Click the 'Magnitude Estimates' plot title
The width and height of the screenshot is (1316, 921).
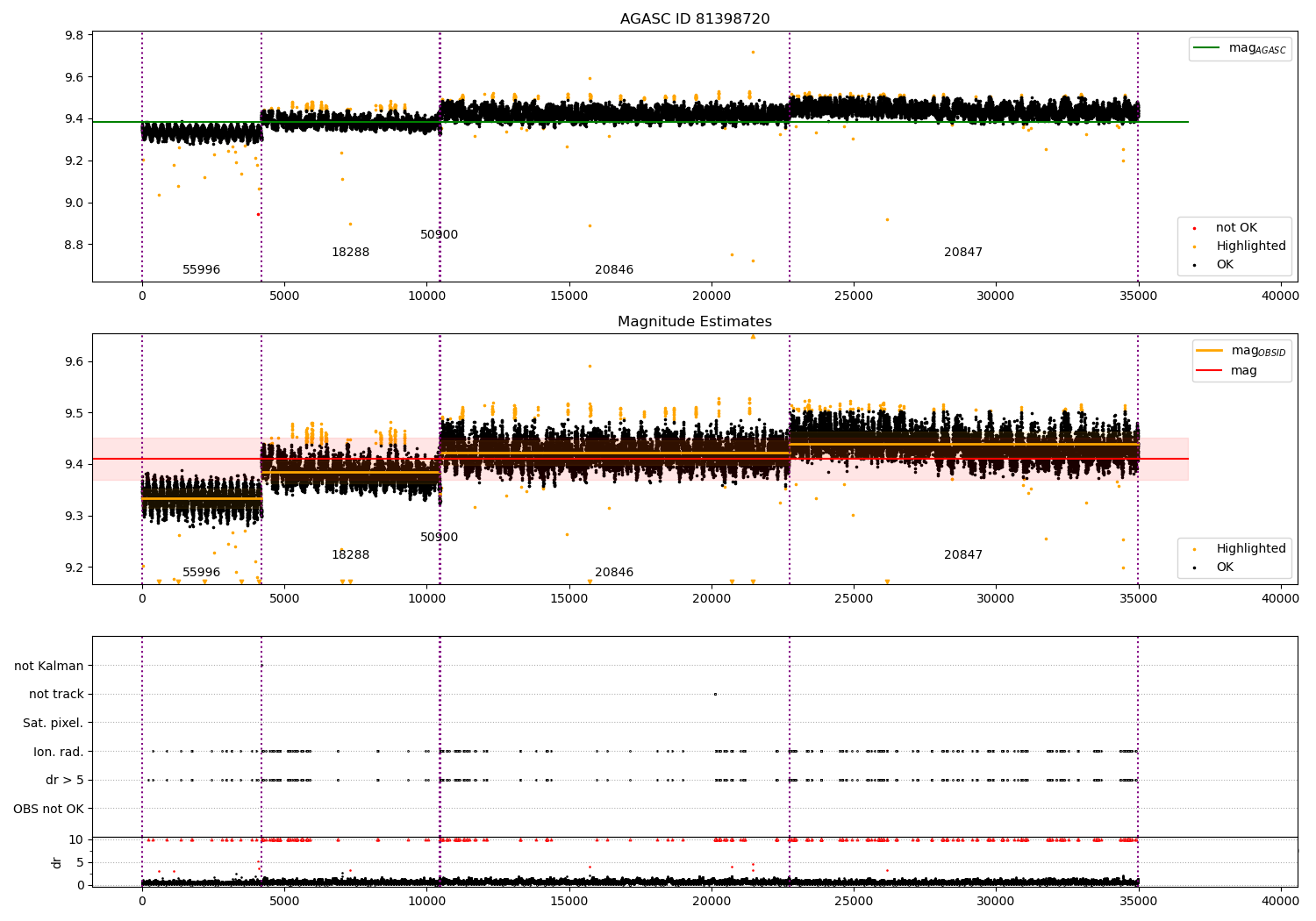coord(695,322)
